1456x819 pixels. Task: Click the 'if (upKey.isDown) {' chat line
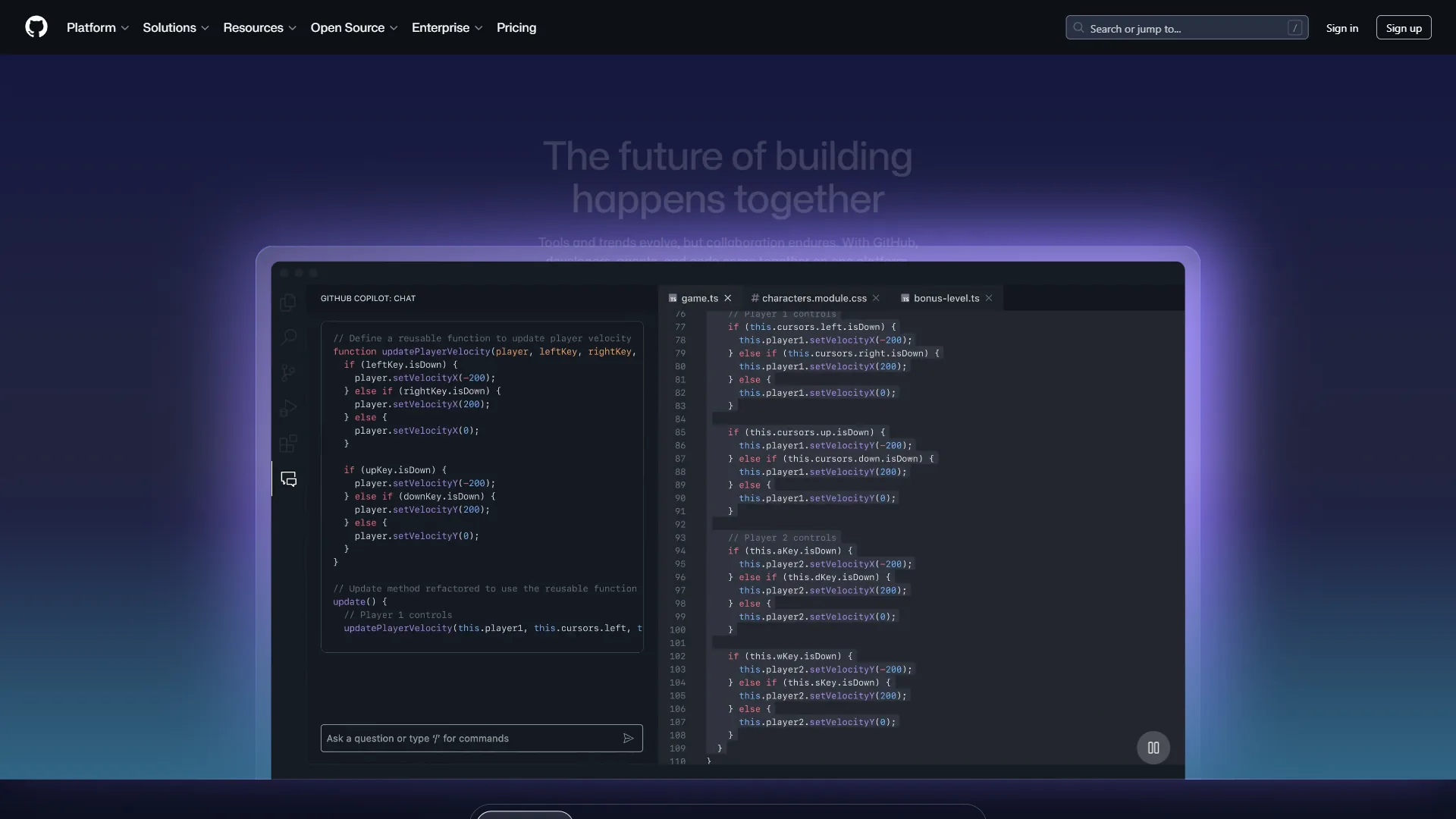395,469
